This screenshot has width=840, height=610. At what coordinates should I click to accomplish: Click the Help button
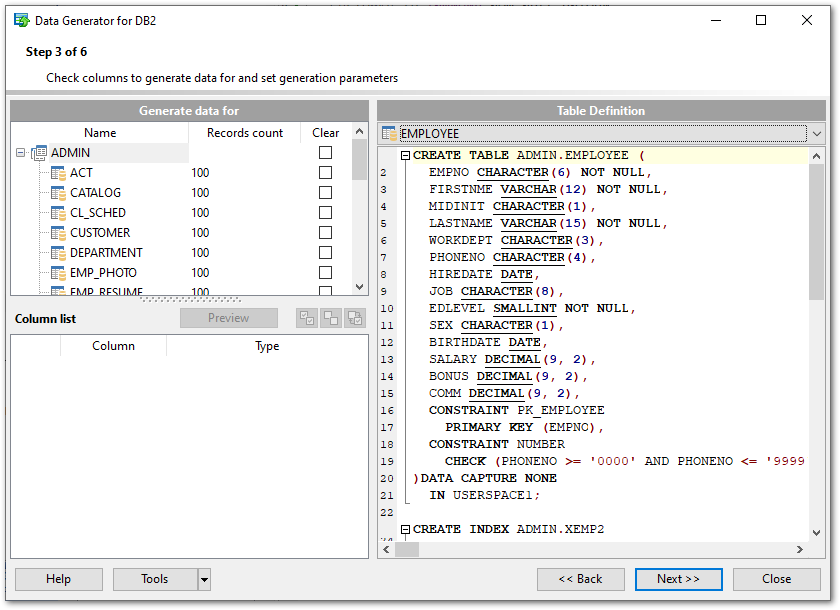click(59, 579)
